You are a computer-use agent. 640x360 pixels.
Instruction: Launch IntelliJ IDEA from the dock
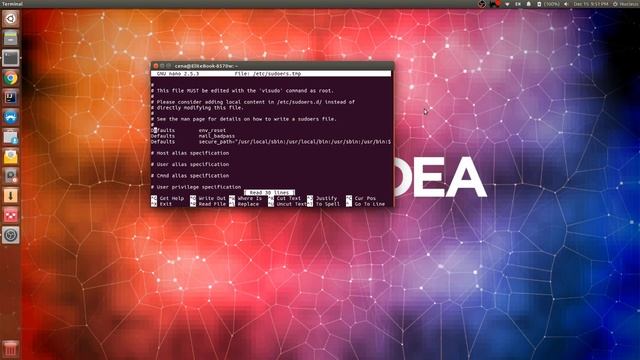[11, 98]
